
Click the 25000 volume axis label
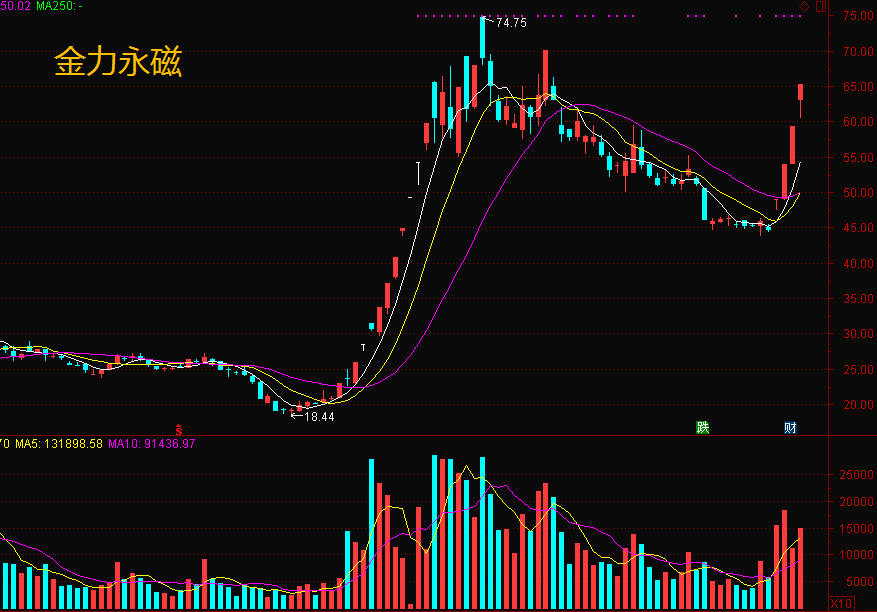856,475
